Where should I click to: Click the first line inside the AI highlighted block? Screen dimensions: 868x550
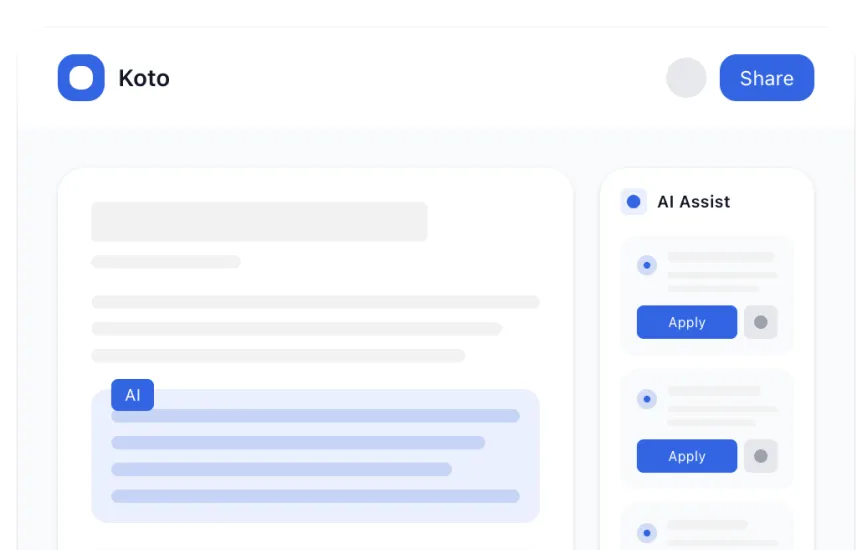click(315, 416)
